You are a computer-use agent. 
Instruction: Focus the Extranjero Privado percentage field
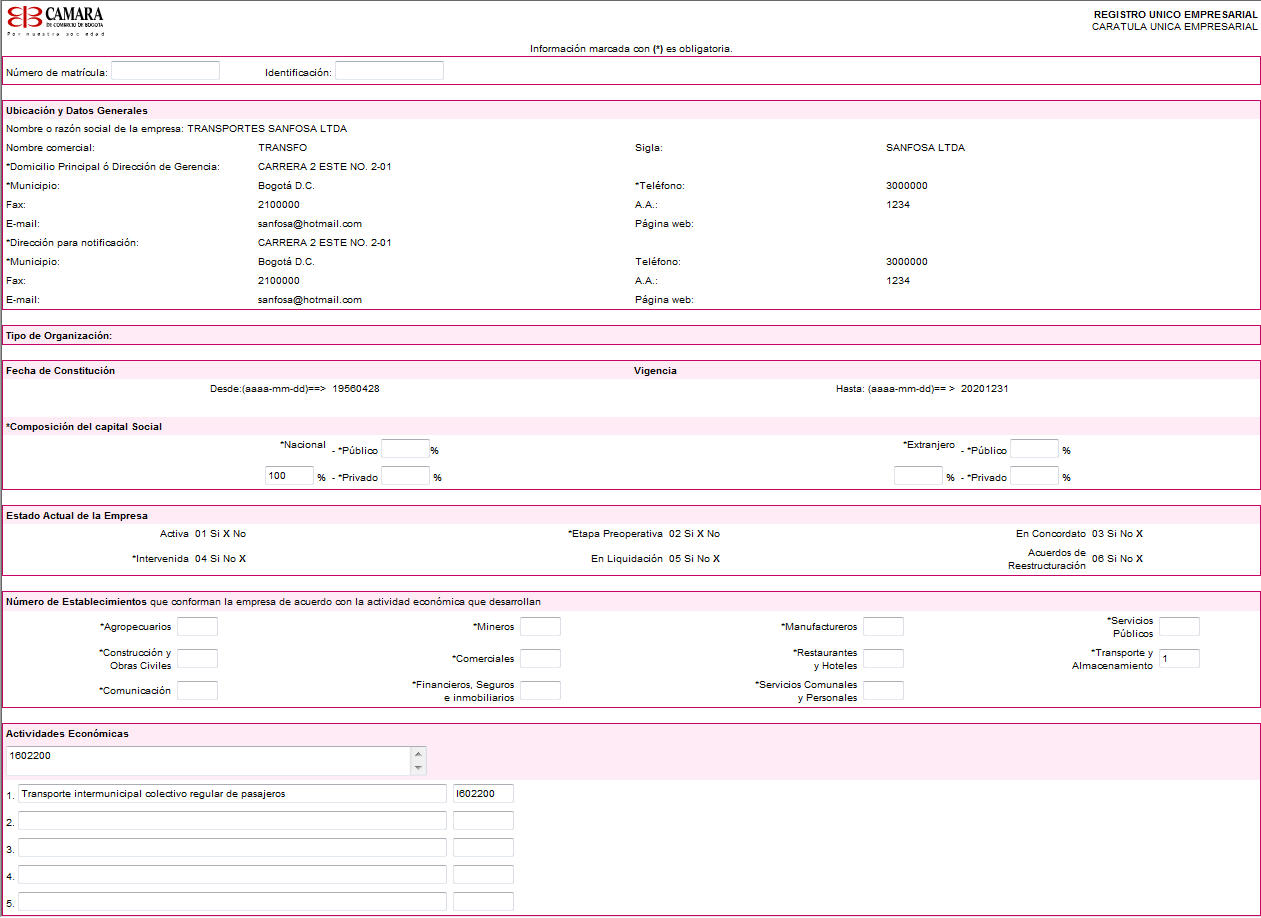[1034, 476]
